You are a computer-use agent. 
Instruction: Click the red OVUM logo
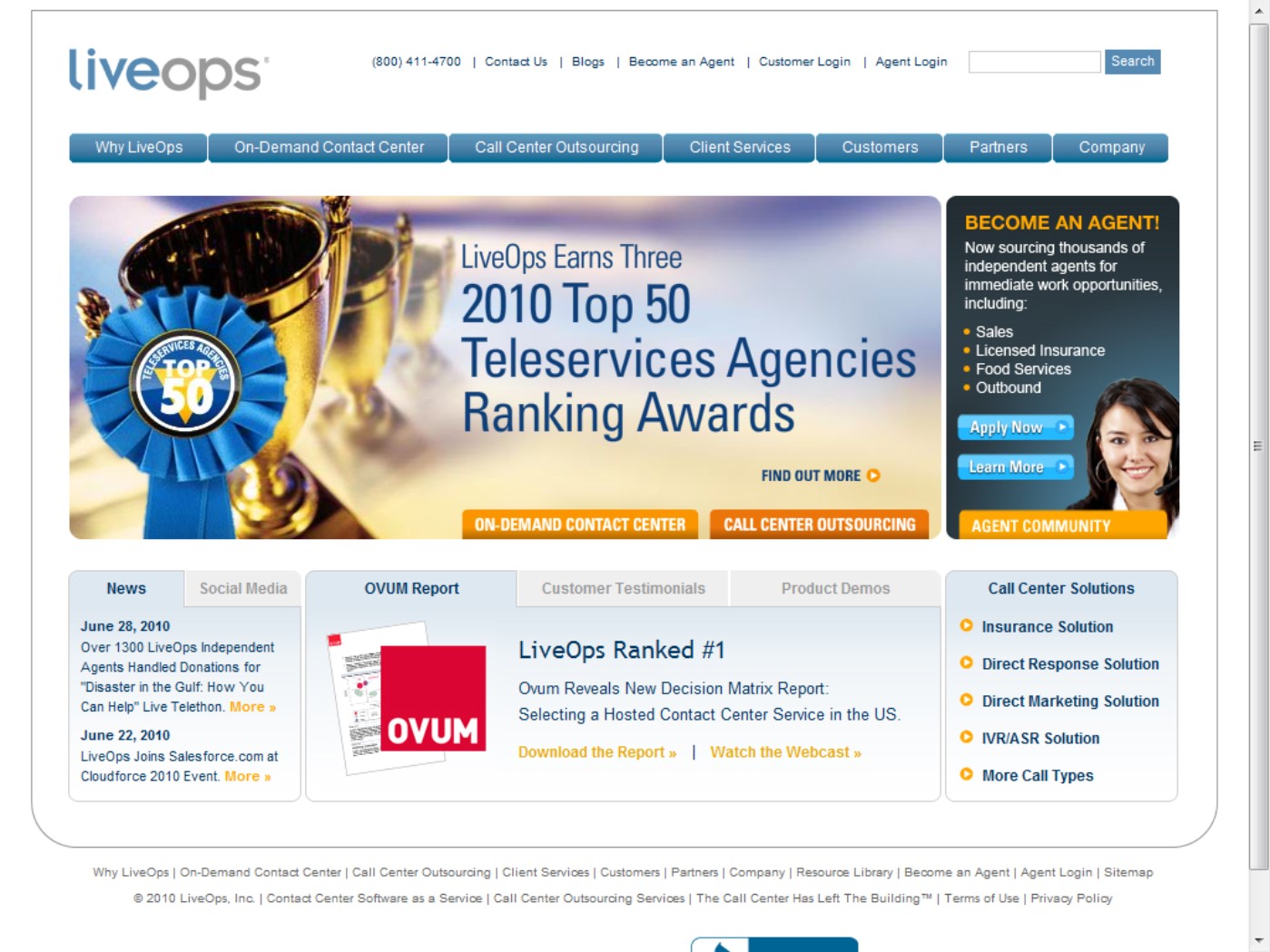pyautogui.click(x=433, y=699)
